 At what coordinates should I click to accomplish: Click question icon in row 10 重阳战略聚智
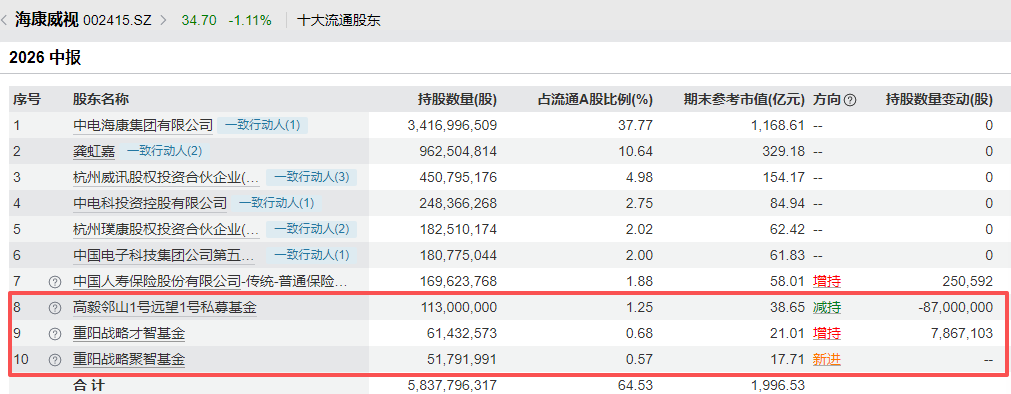55,360
